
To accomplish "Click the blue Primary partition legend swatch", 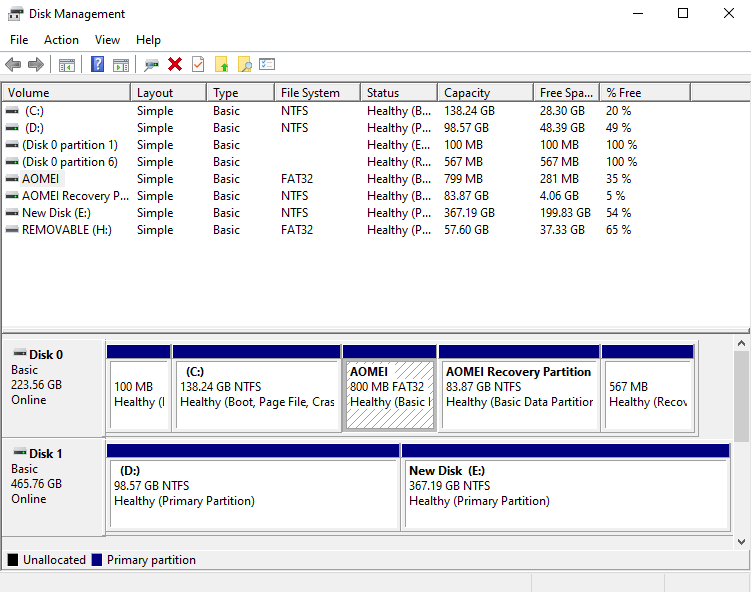I will tap(97, 560).
